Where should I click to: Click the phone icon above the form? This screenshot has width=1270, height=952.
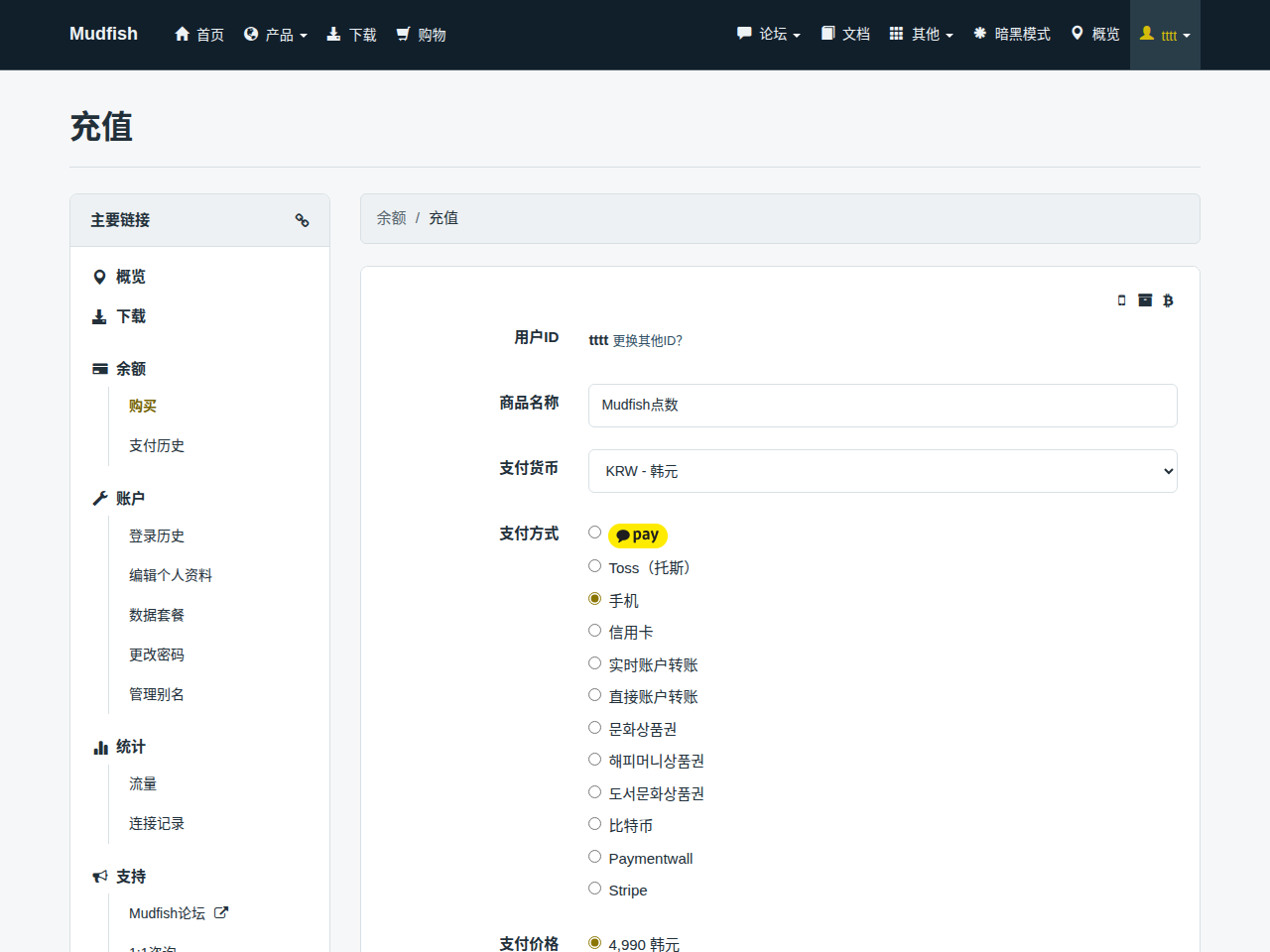1122,300
